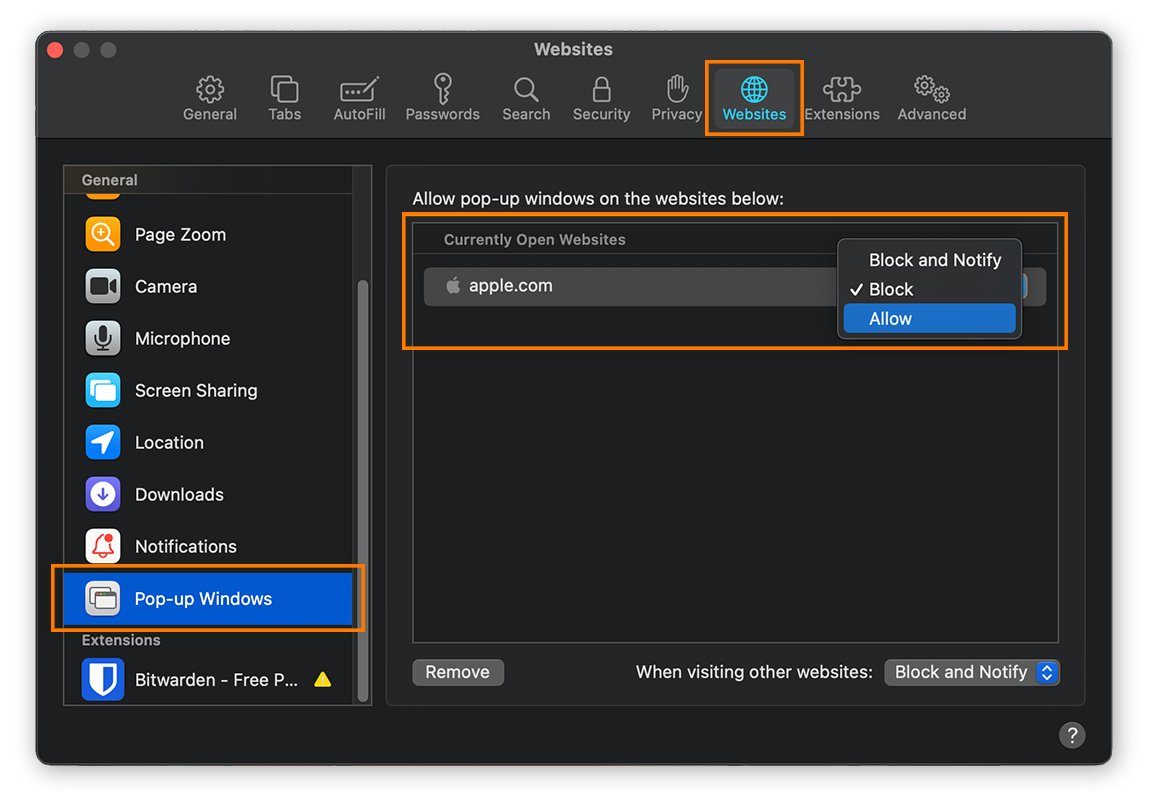
Task: Open Privacy settings
Action: (676, 97)
